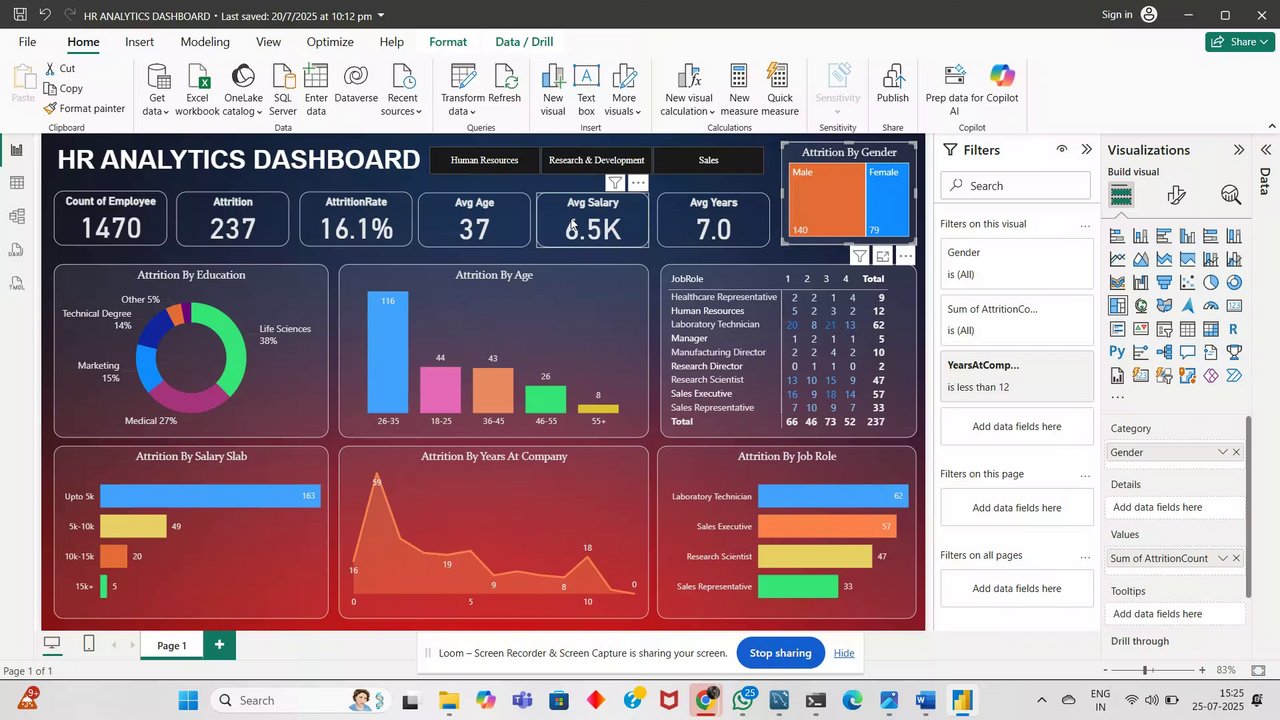Viewport: 1280px width, 720px height.
Task: Switch to Model view in left sidebar
Action: coord(17,216)
